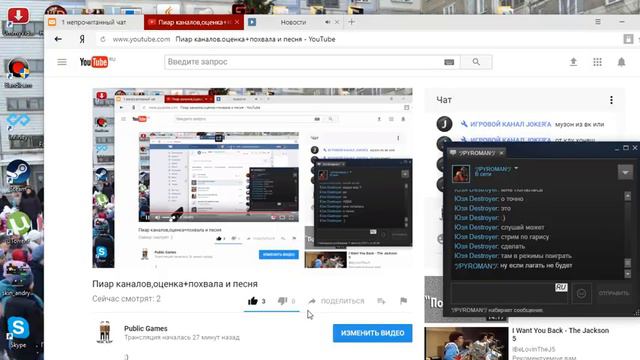This screenshot has width=640, height=360.
Task: Click the Steam chat scrollbar down arrow
Action: pyautogui.click(x=628, y=274)
